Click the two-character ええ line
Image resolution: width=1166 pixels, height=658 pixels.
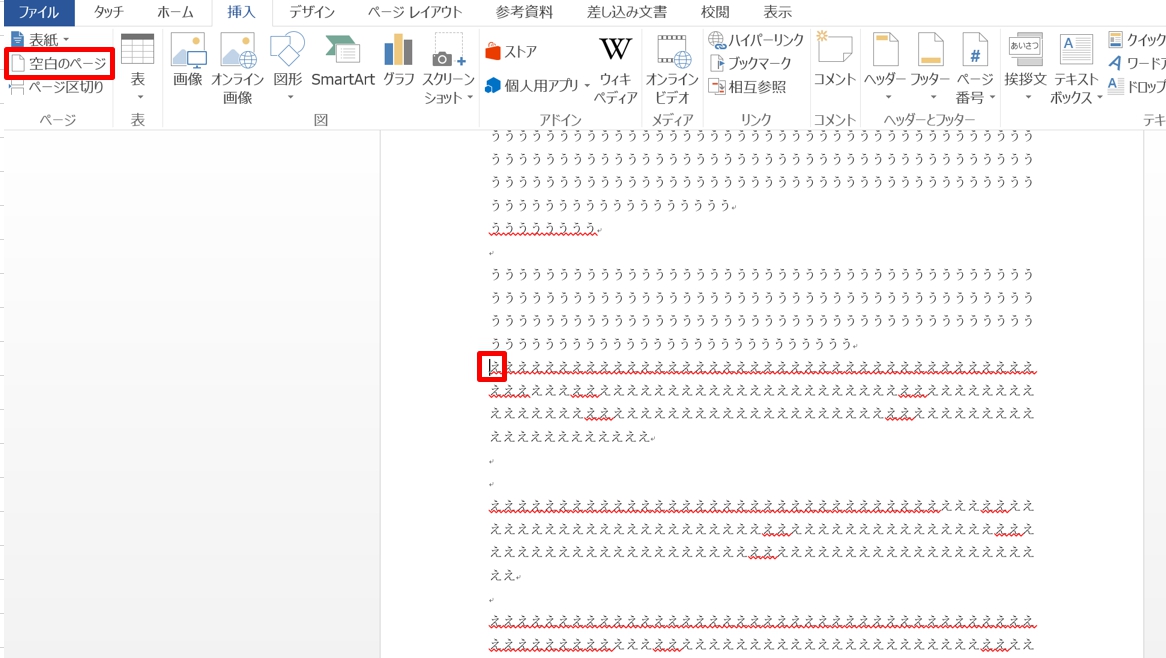[503, 575]
